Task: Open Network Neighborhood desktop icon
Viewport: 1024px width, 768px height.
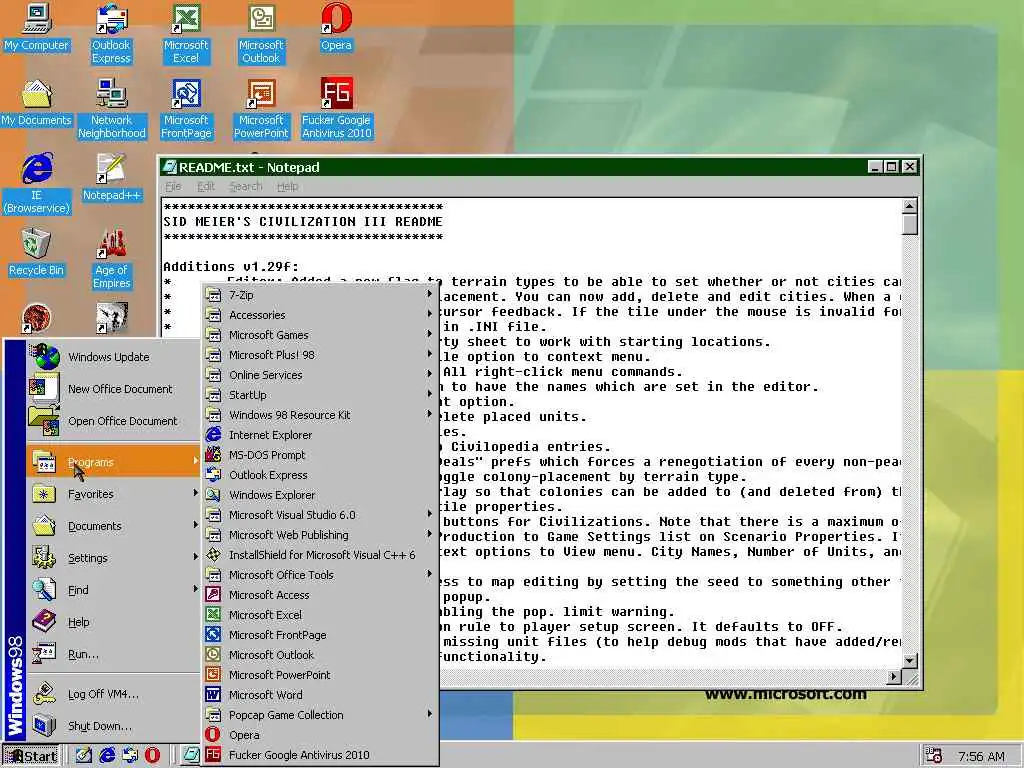Action: click(x=112, y=109)
